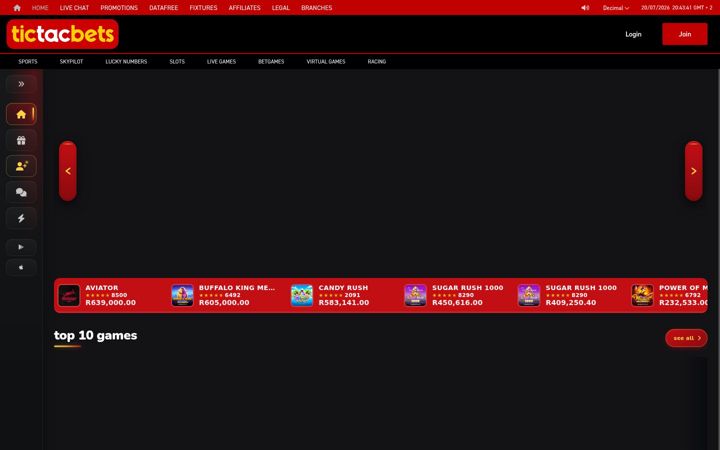Image resolution: width=720 pixels, height=450 pixels.
Task: Click the Sugar Rush 1000 icon beside R450,616.00
Action: [x=415, y=295]
